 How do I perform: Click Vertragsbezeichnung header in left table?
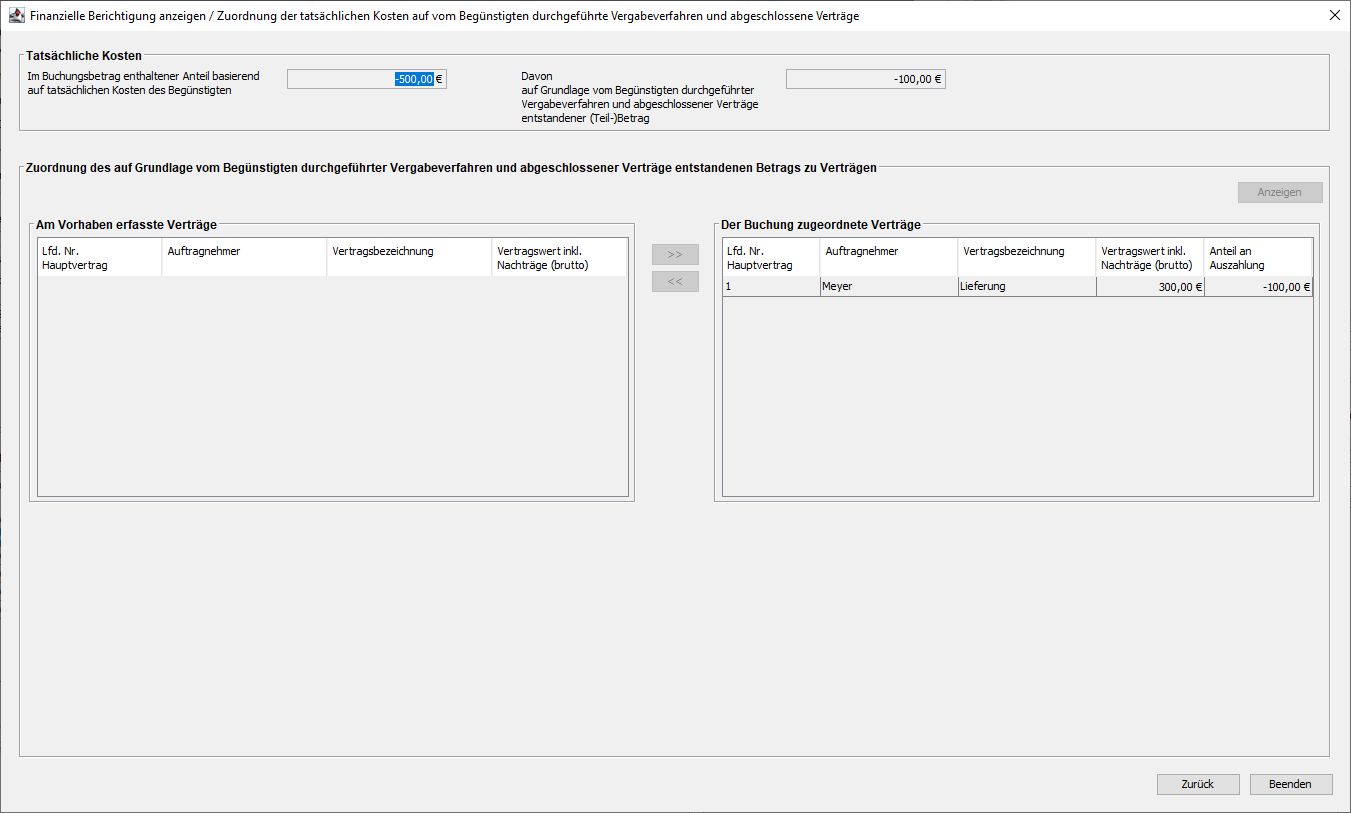[x=409, y=257]
